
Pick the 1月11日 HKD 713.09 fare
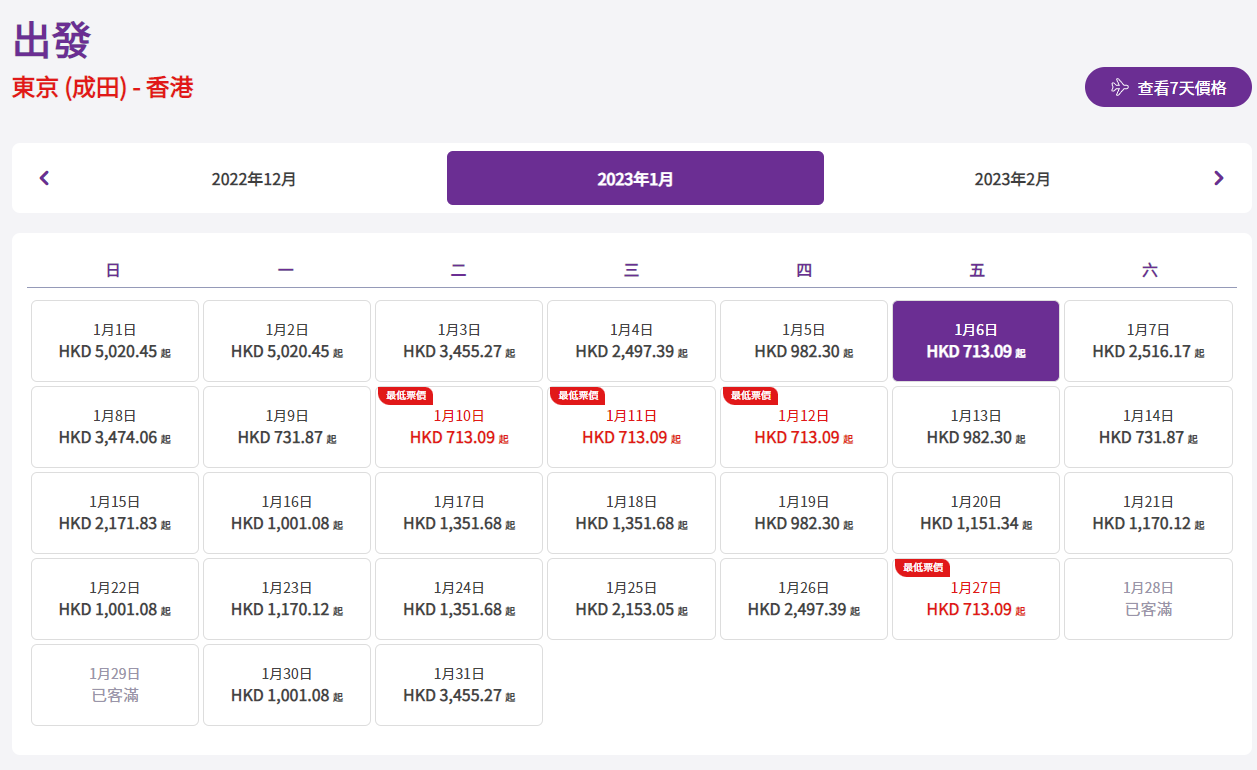(x=631, y=428)
